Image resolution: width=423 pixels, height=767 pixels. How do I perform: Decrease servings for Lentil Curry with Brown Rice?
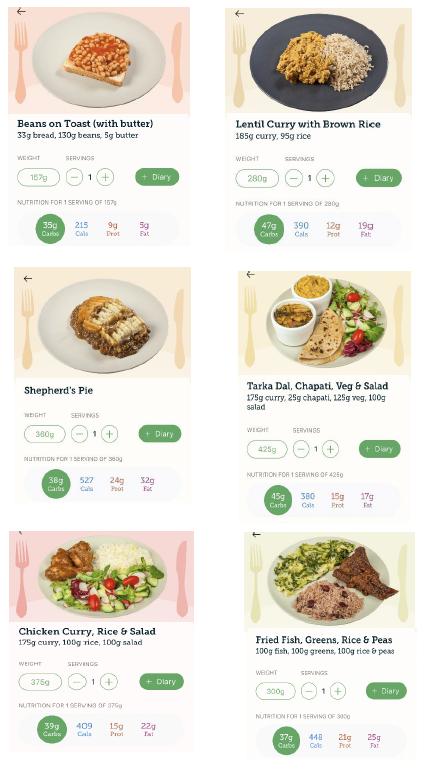click(x=293, y=178)
